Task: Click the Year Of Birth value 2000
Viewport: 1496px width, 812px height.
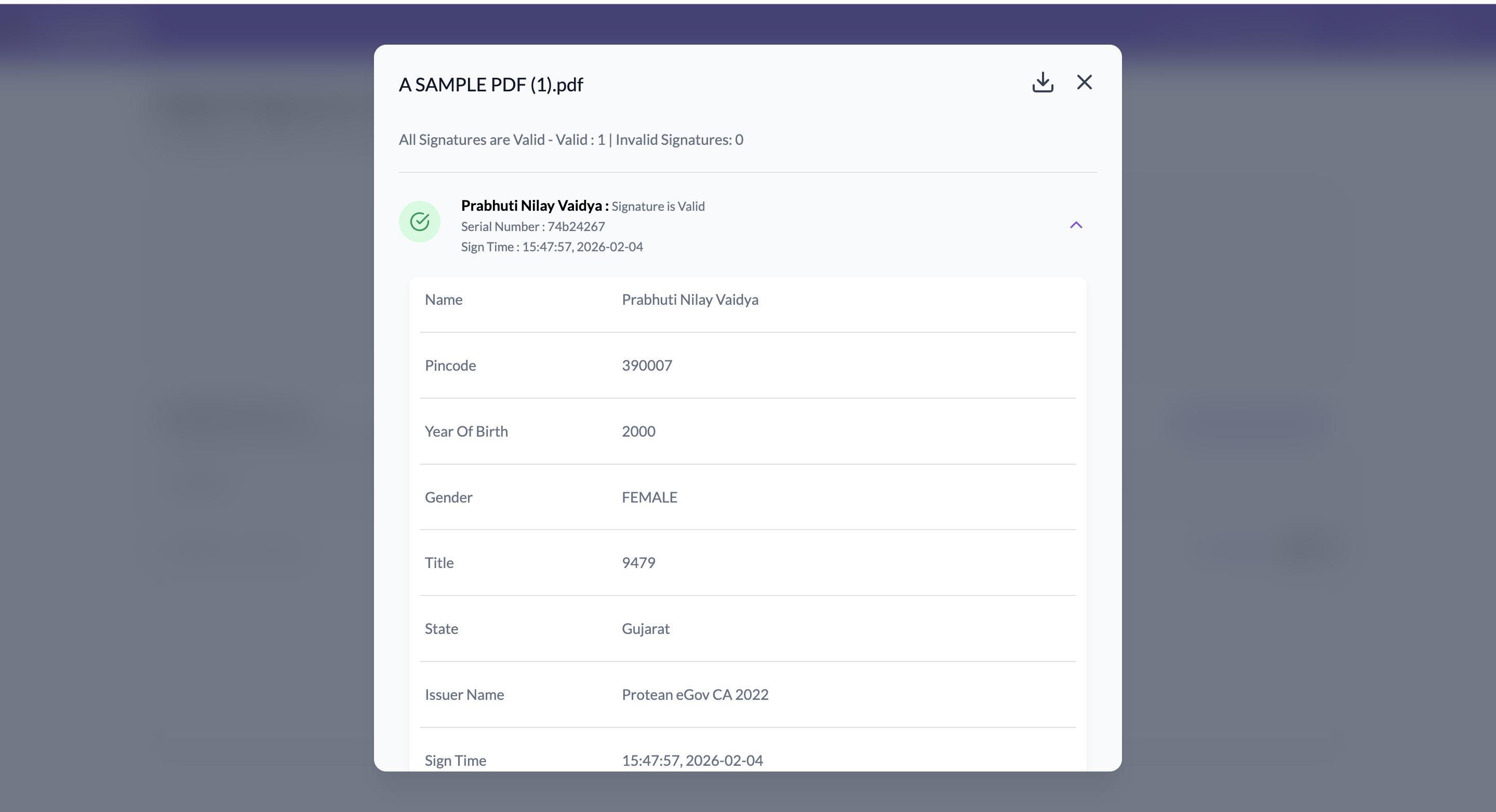Action: click(638, 431)
